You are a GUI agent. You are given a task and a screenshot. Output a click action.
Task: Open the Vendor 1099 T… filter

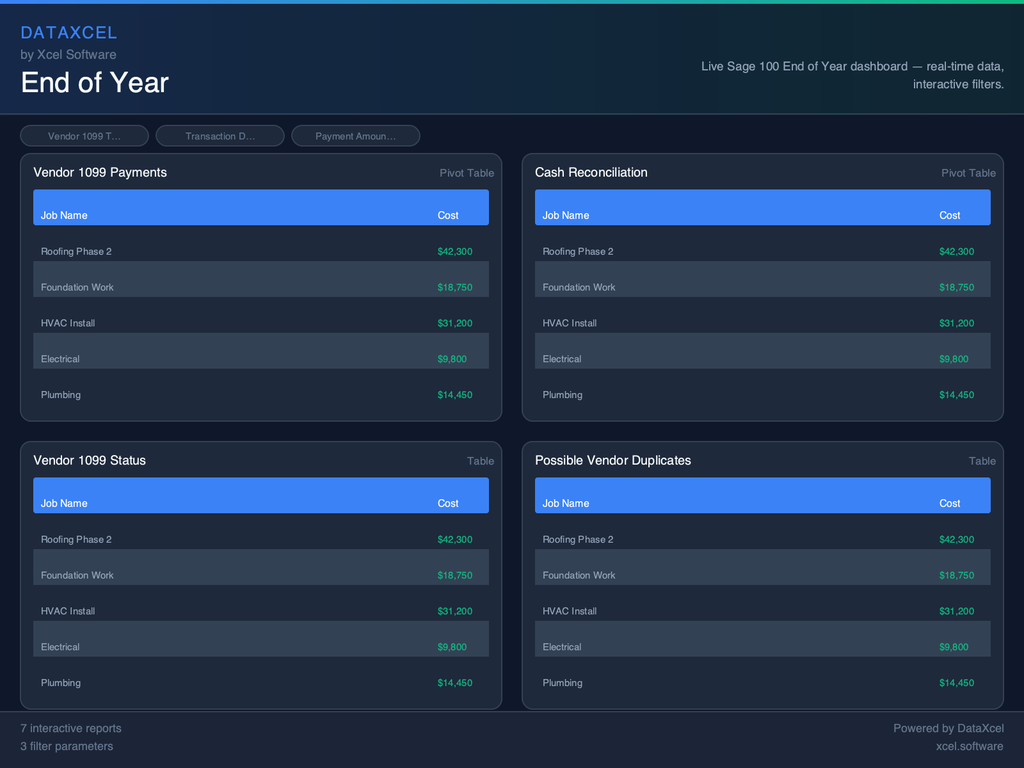84,136
